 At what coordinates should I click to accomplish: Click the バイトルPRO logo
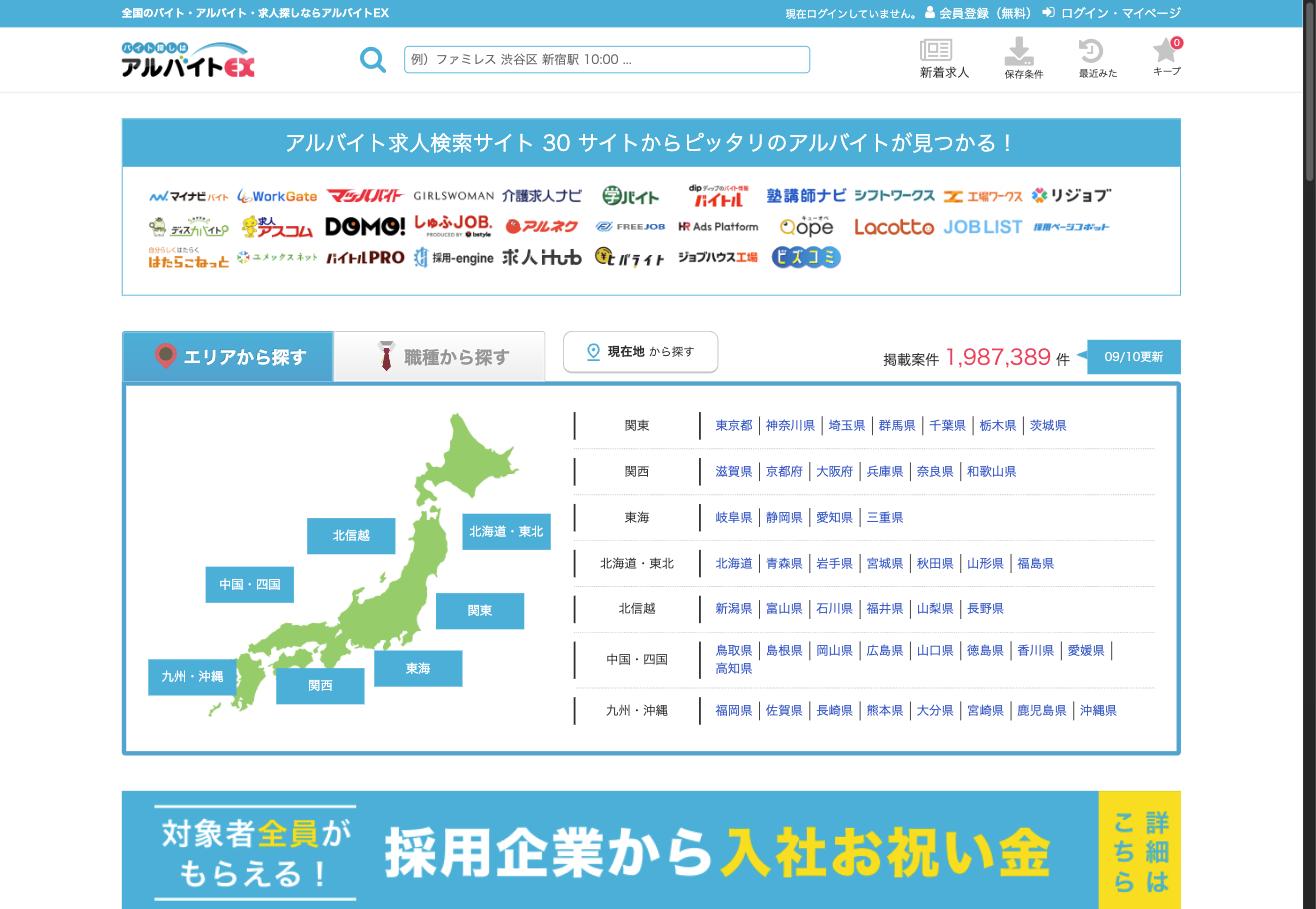[x=365, y=257]
